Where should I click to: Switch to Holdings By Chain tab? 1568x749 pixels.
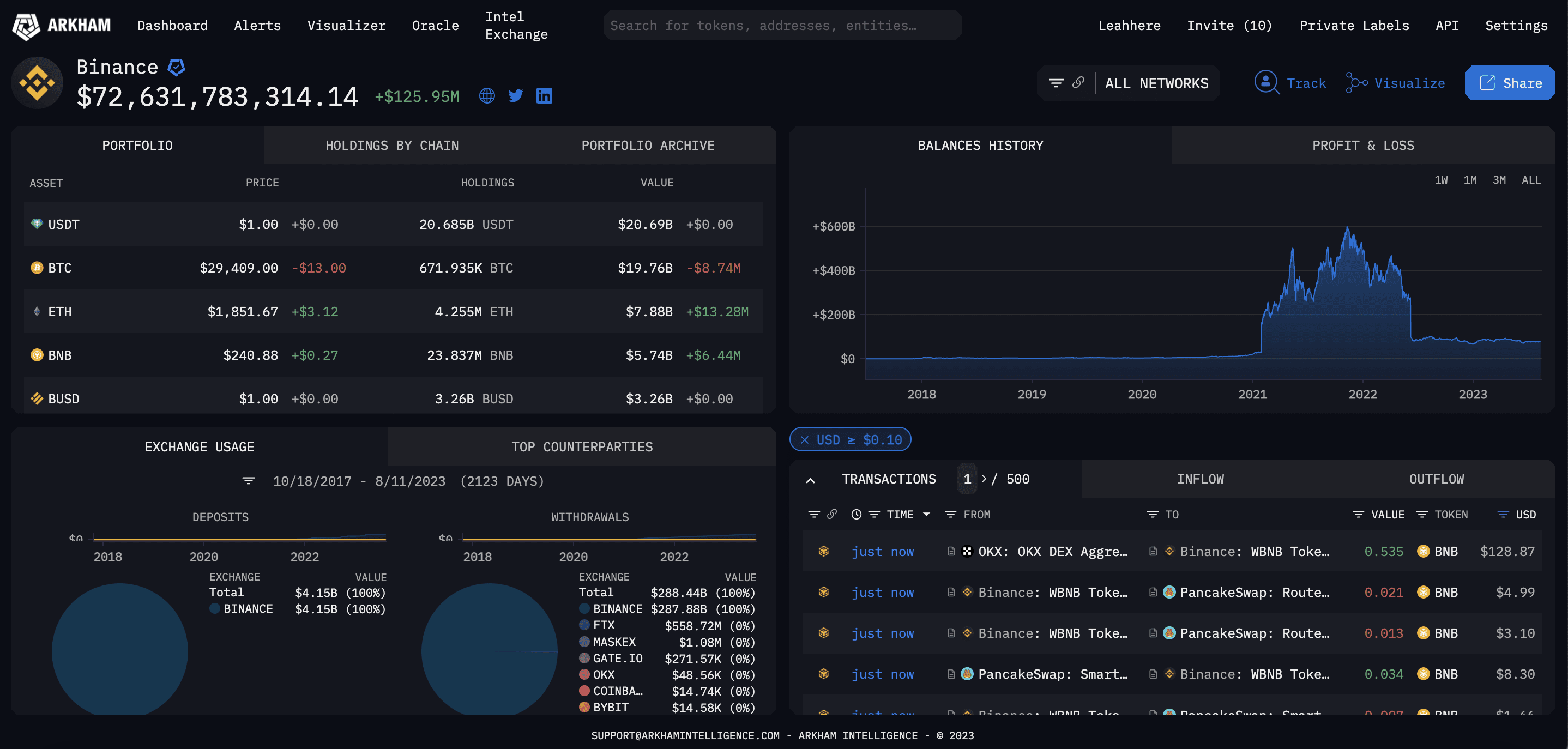tap(392, 146)
